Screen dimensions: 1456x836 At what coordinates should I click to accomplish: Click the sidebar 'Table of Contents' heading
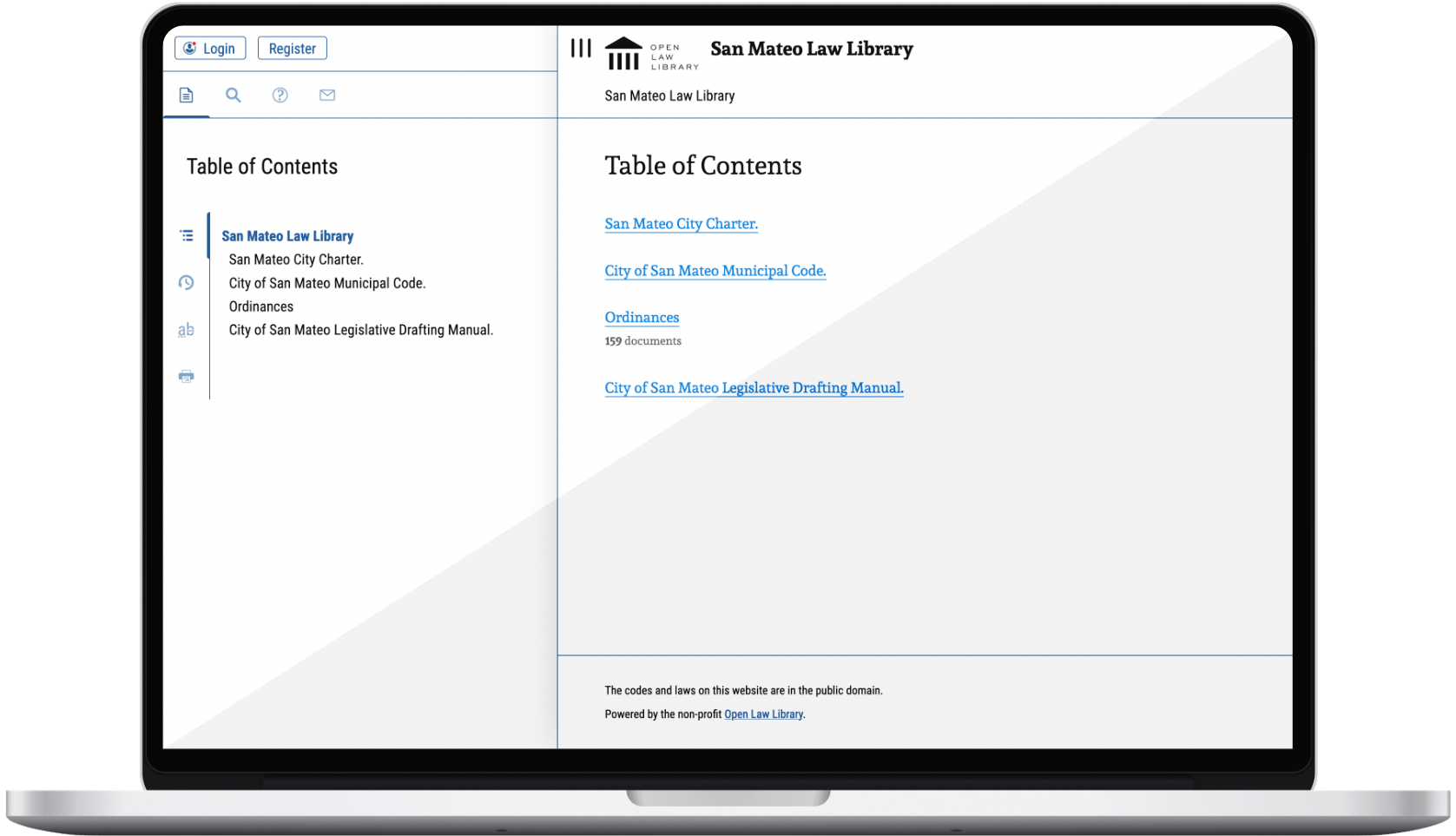262,167
